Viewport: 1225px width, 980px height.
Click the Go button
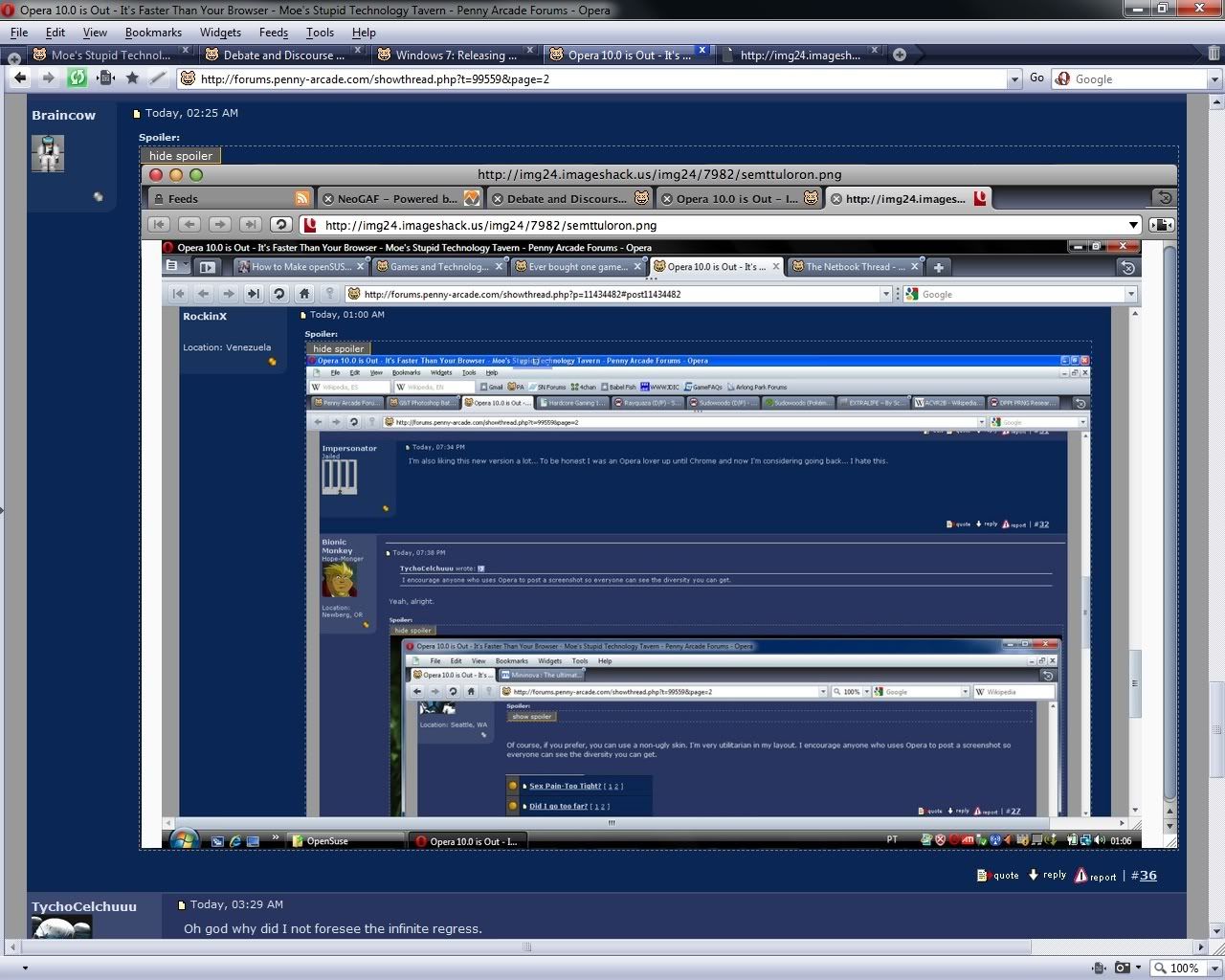[1036, 78]
